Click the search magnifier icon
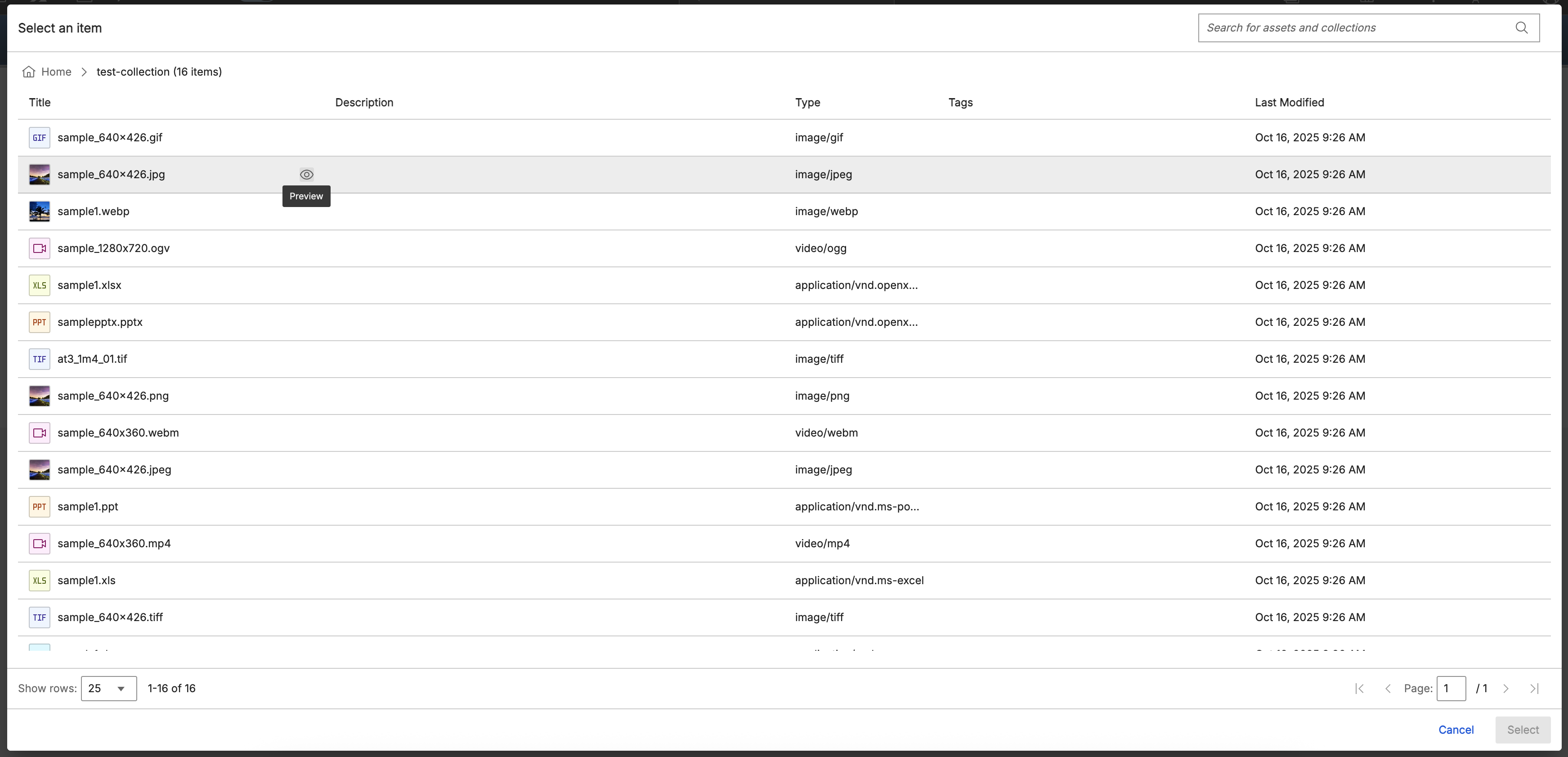 coord(1521,27)
